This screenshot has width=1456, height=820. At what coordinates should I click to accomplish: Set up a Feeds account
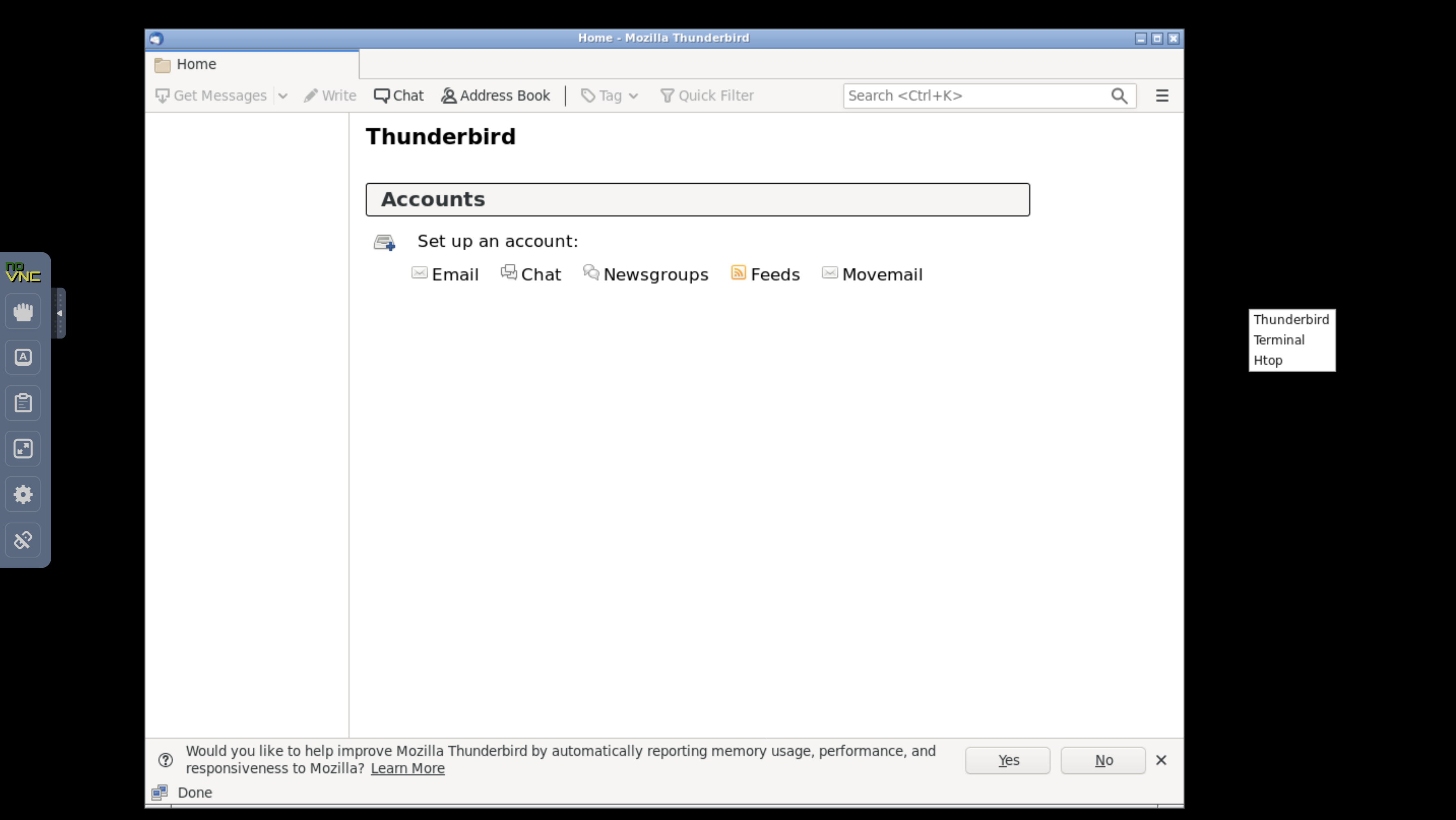[x=765, y=274]
